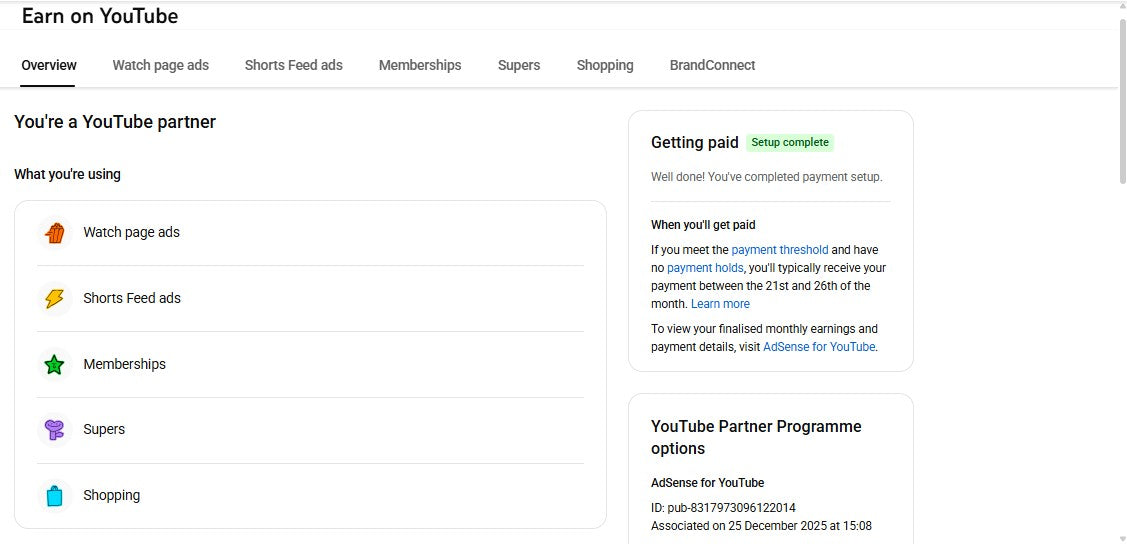Follow the payment holds link
1127x544 pixels.
click(705, 268)
